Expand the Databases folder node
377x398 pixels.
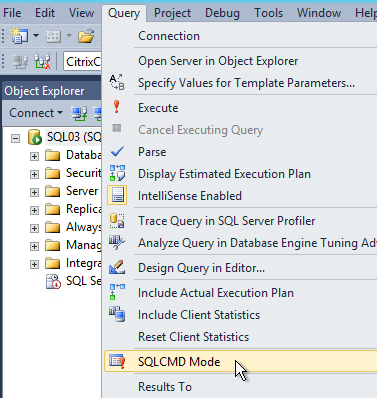tap(34, 156)
